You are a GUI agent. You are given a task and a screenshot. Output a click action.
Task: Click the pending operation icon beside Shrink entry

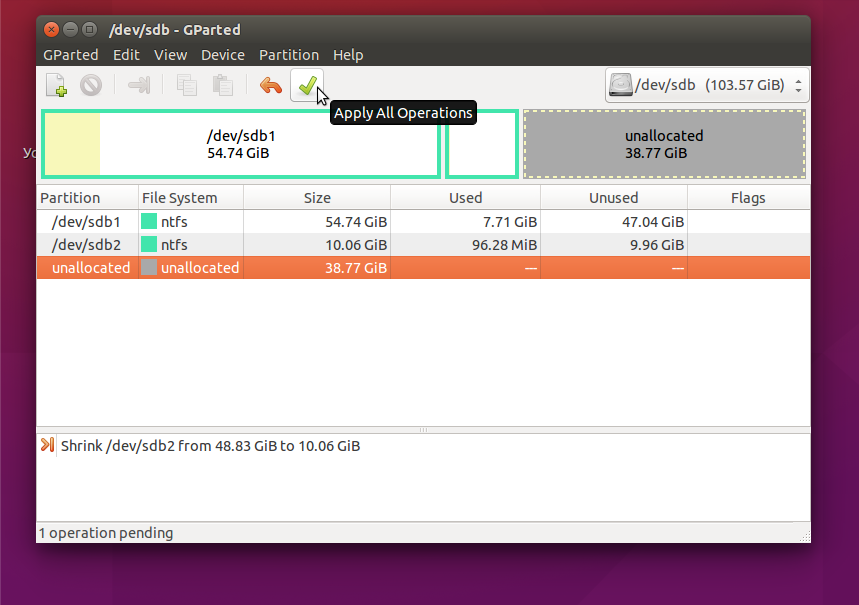point(47,445)
